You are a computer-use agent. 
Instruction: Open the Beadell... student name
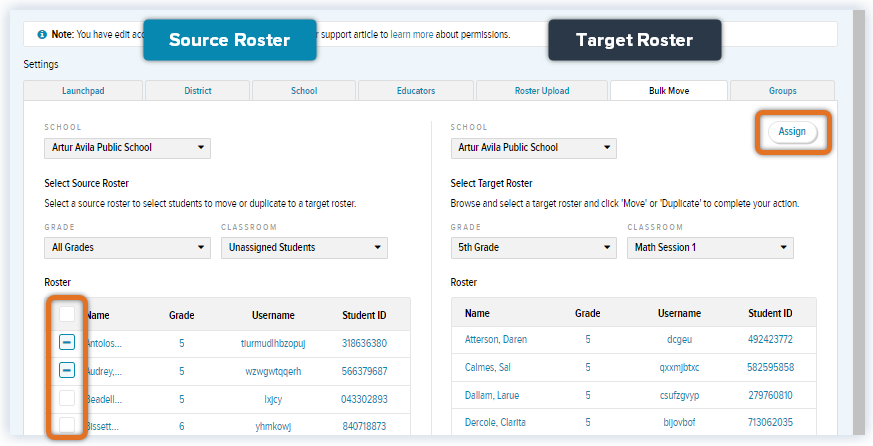tap(104, 399)
